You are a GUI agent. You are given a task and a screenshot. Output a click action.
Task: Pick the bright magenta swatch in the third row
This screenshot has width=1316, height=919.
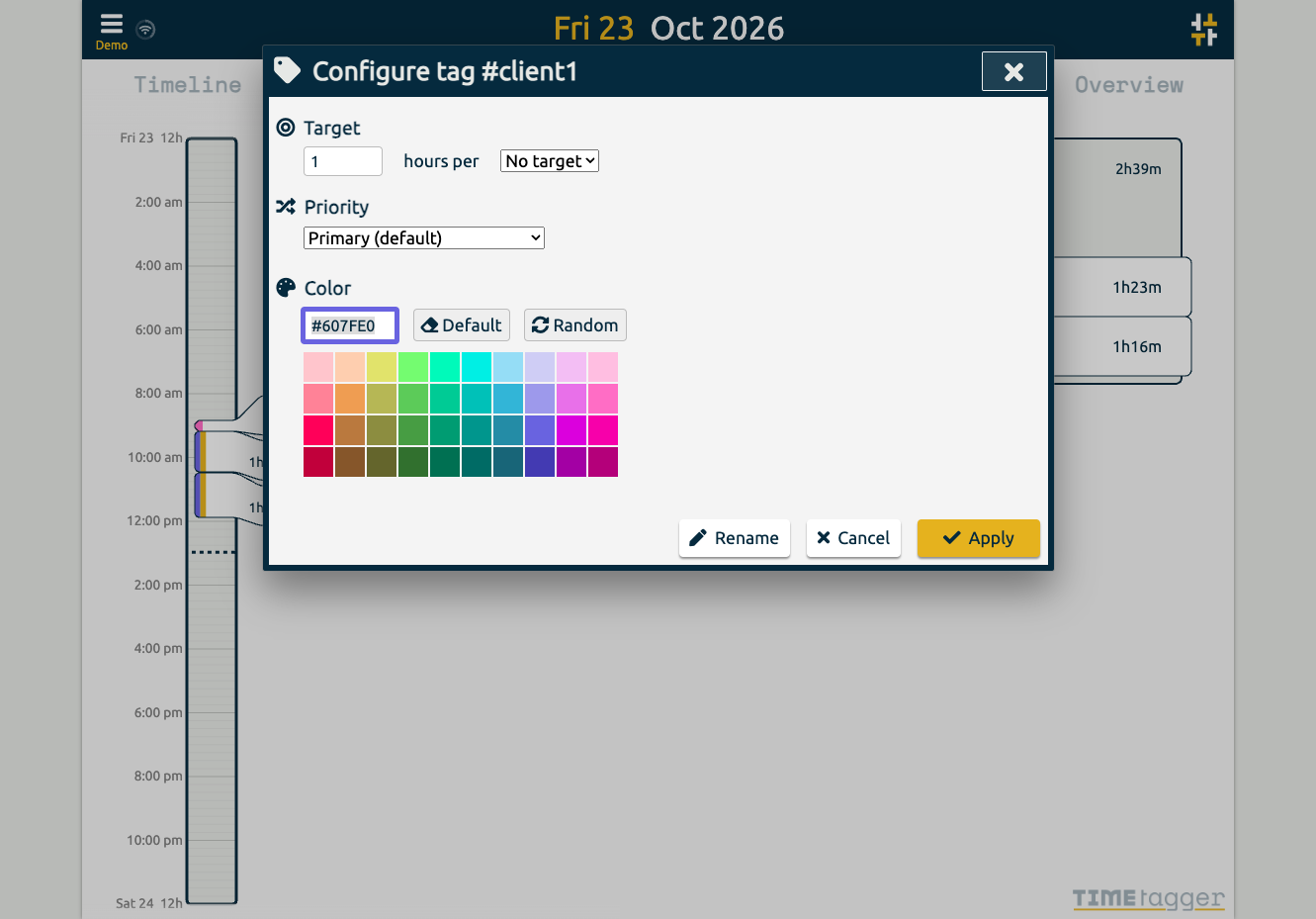point(571,430)
